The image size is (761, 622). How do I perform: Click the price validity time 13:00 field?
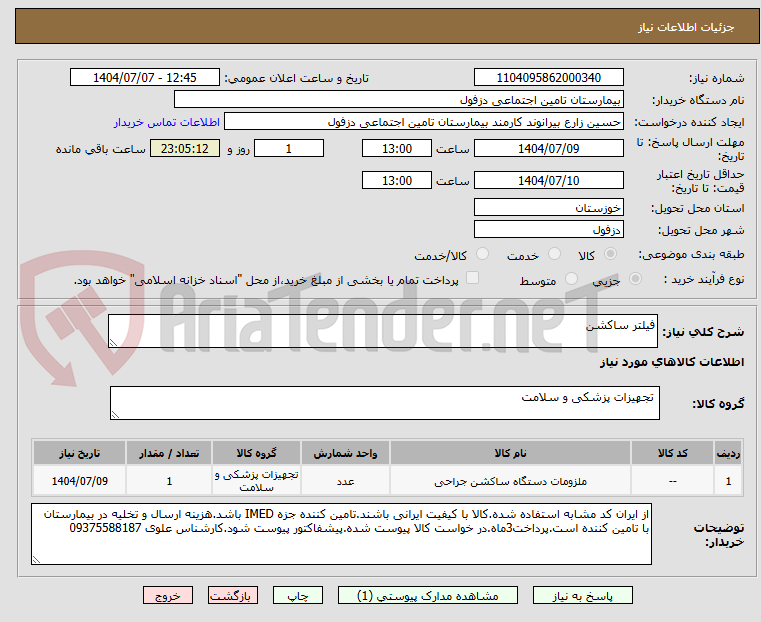(397, 180)
